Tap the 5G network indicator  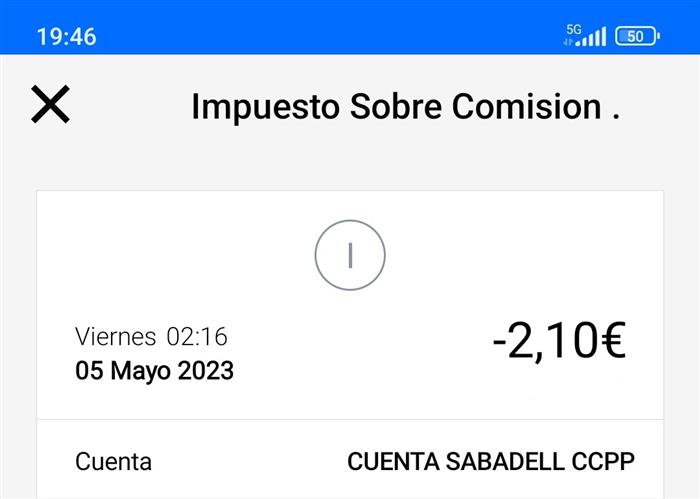573,29
